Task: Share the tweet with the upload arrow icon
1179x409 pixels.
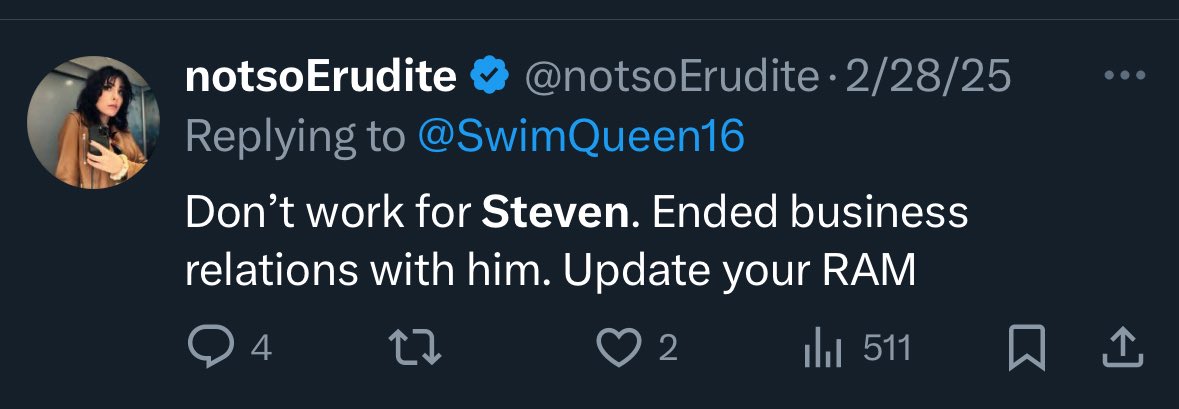Action: coord(1121,348)
